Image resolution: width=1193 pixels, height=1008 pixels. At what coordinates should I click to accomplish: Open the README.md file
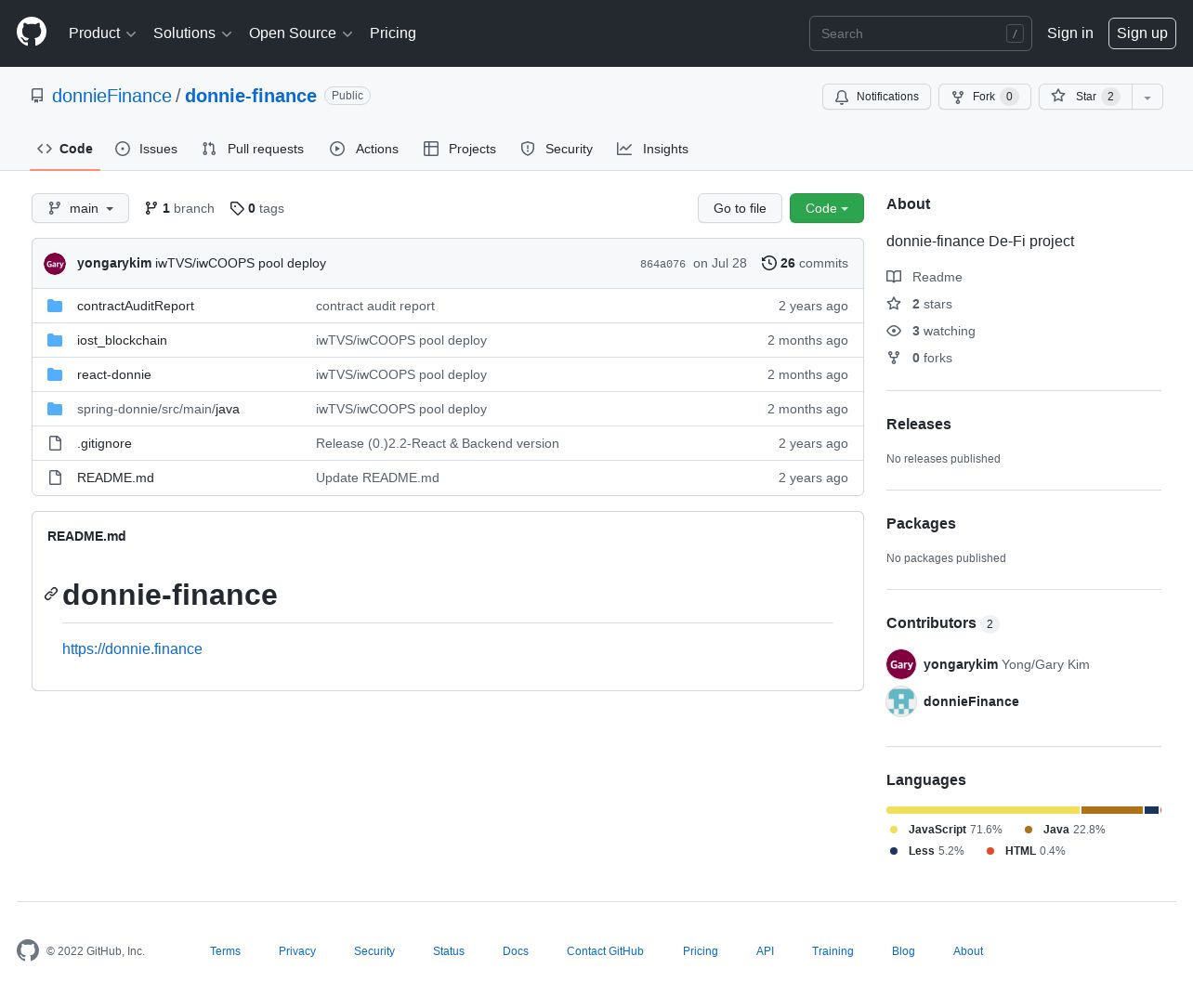coord(115,478)
